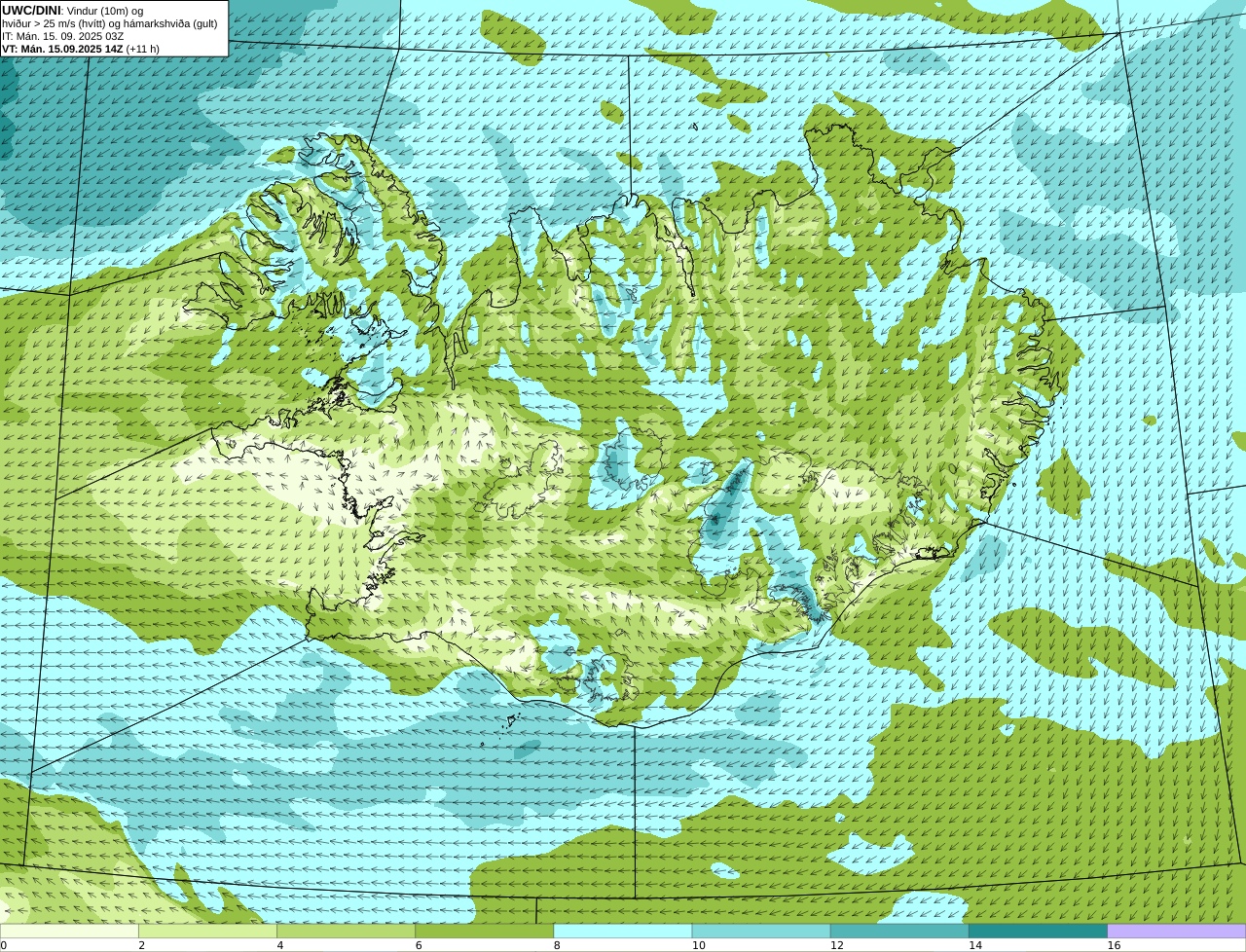Click the medium green 4–6 m/s color swatch
The height and width of the screenshot is (952, 1246).
(x=346, y=932)
